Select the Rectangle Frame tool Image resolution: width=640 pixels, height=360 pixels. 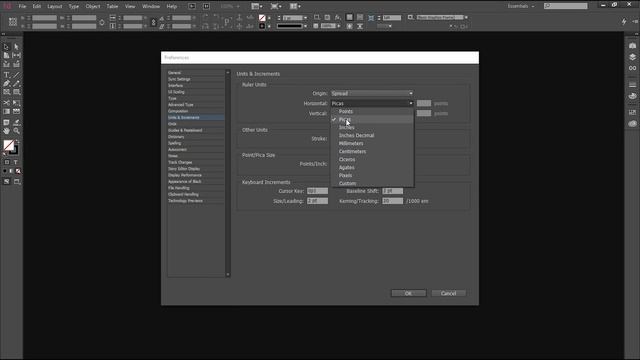coord(7,92)
